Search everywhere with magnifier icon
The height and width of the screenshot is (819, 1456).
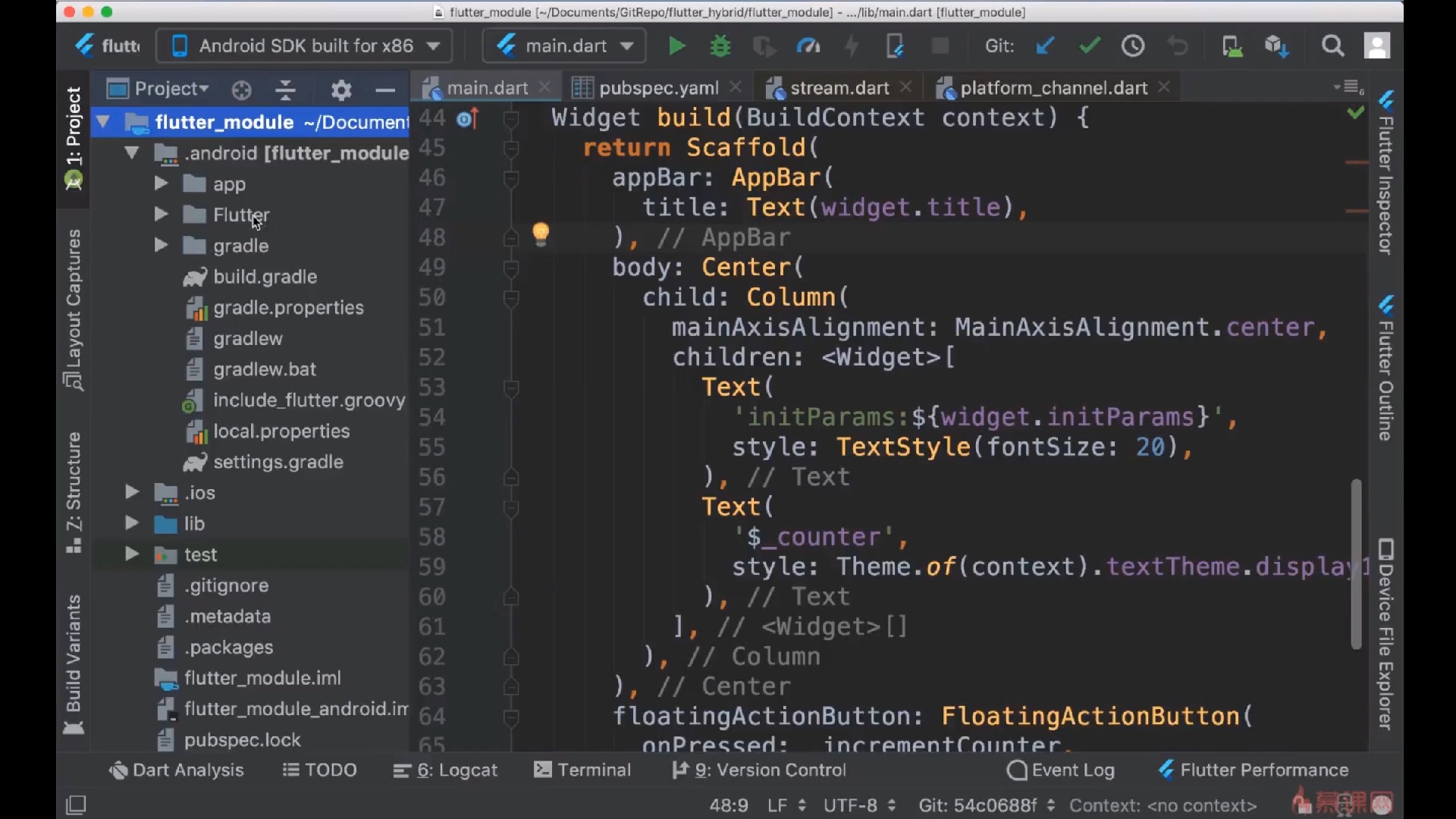click(1332, 46)
